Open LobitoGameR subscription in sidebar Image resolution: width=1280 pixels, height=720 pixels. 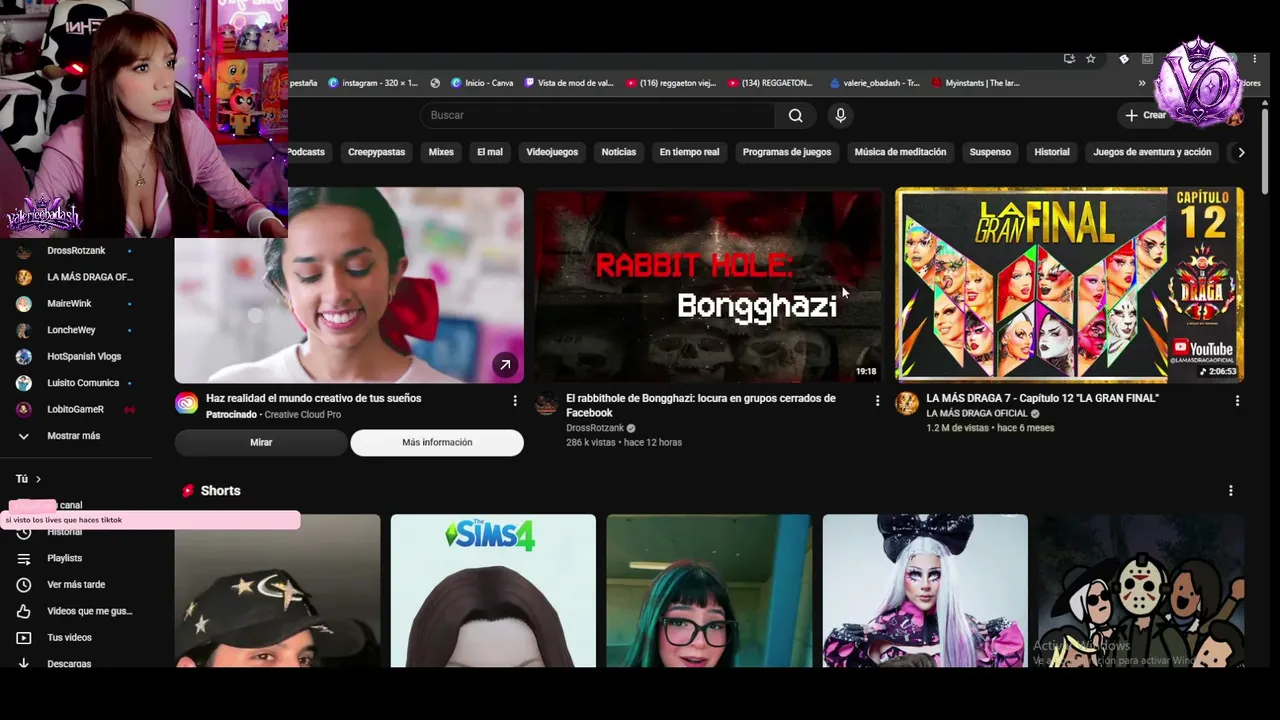click(x=76, y=409)
